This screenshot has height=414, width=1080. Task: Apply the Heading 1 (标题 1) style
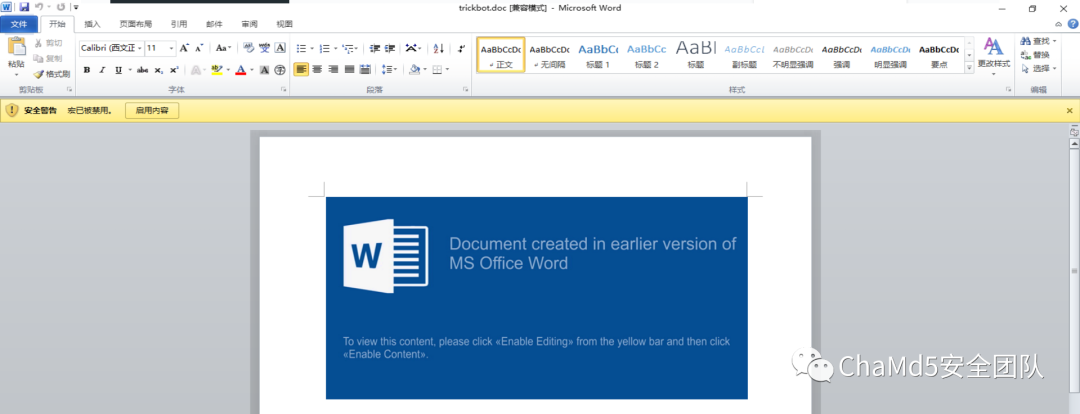pyautogui.click(x=598, y=56)
